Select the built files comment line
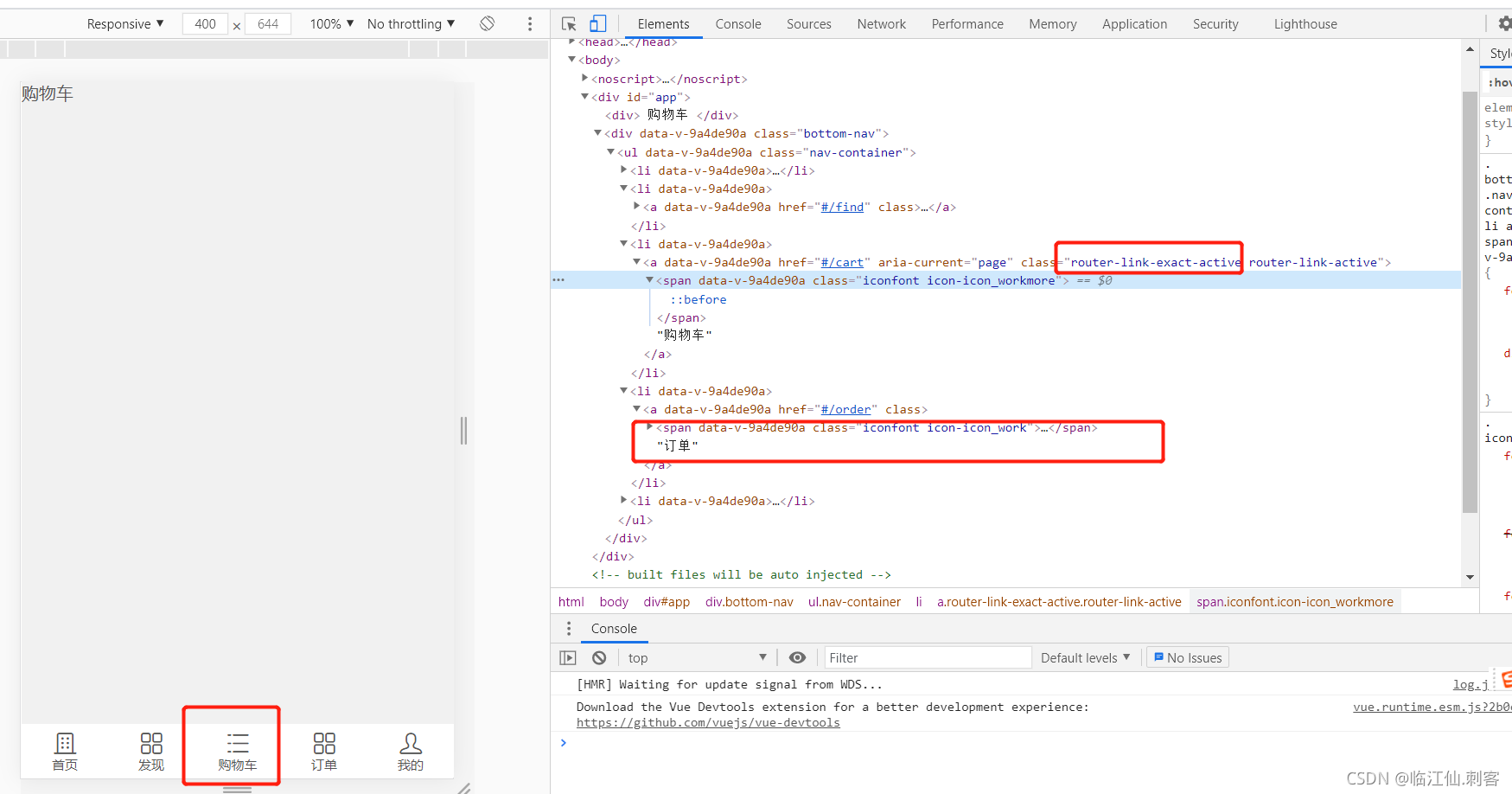Screen dimensions: 1512x794 tap(741, 574)
